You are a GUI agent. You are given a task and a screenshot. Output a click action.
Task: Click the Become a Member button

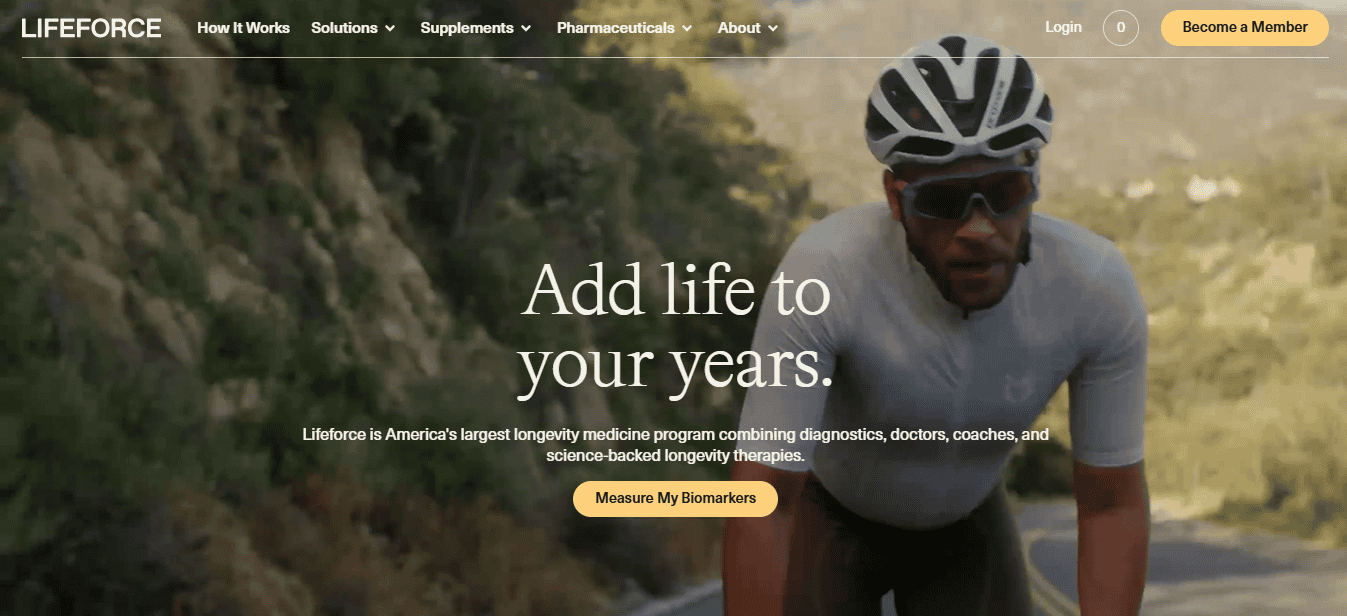pos(1245,28)
